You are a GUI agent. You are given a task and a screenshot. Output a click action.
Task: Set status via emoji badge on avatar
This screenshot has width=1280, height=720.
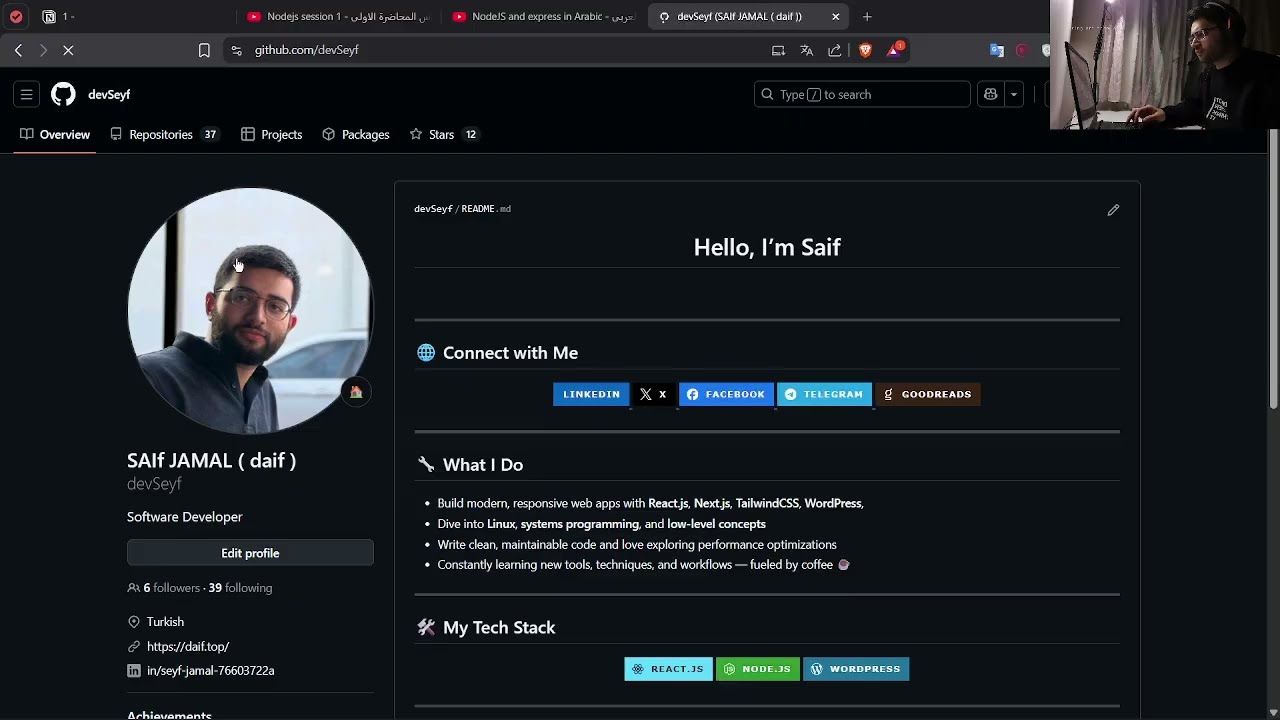click(355, 392)
